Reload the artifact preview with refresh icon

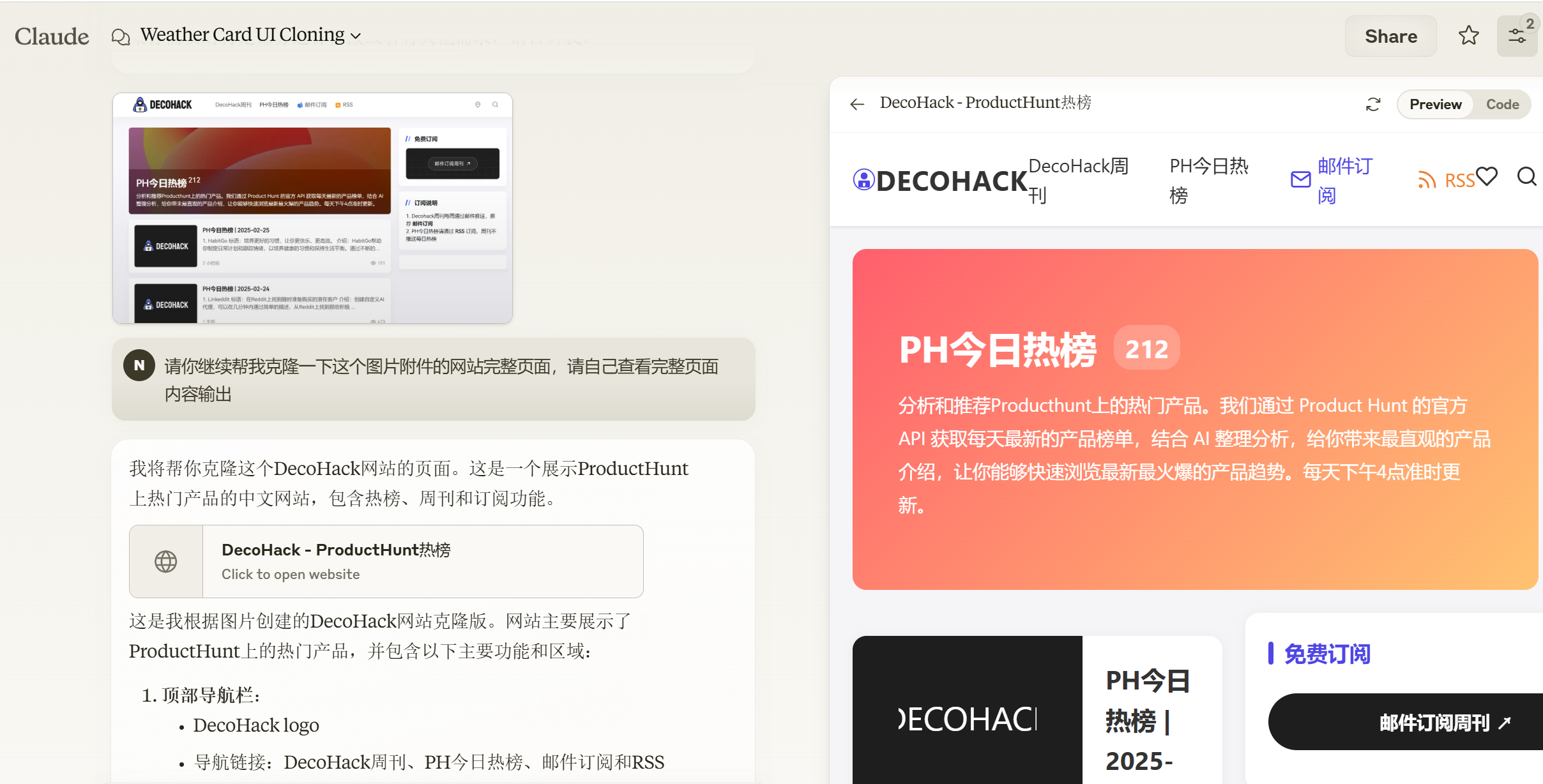point(1373,104)
